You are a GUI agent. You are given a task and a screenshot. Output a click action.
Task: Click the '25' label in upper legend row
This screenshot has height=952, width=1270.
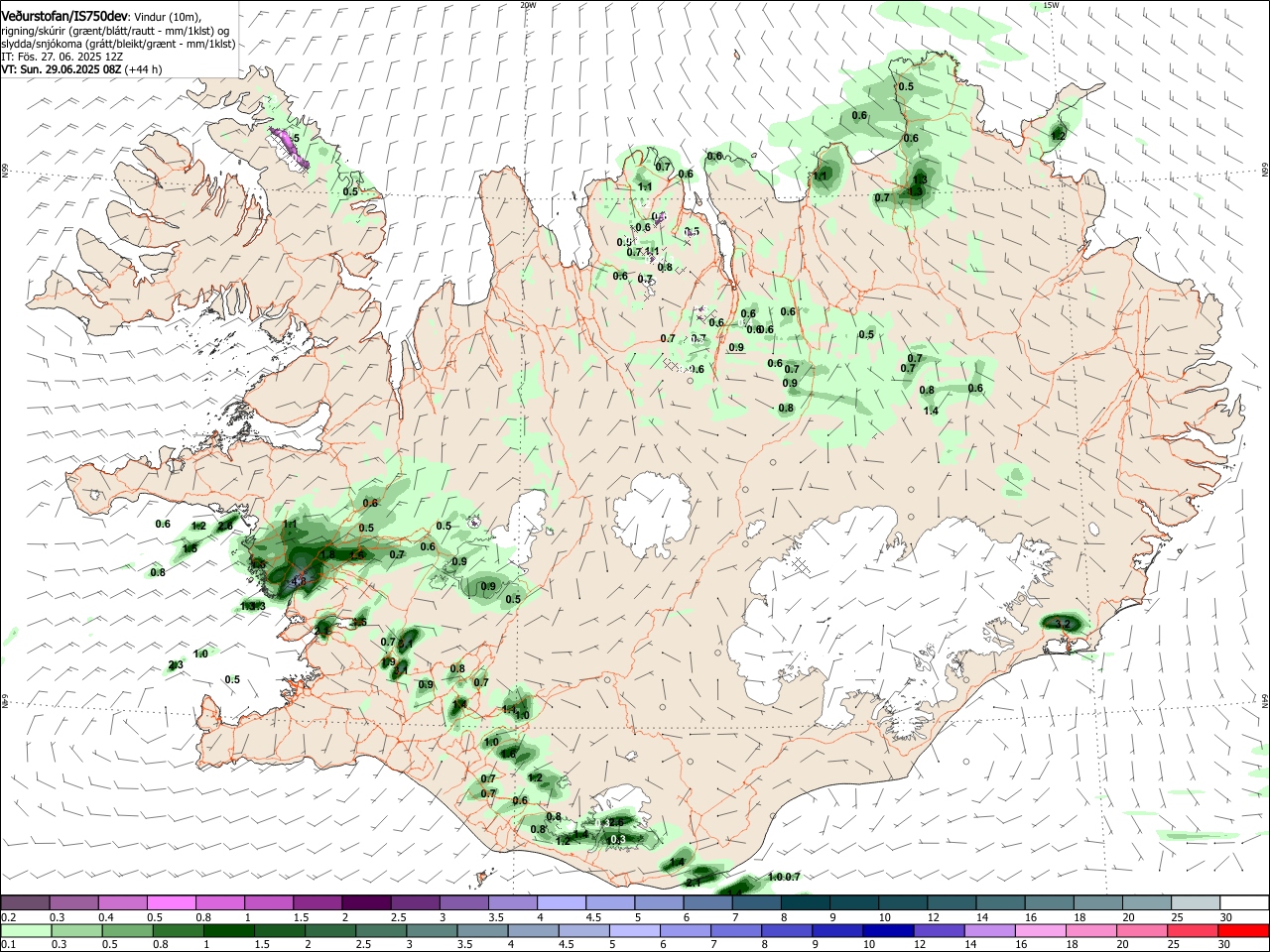[x=1178, y=917]
